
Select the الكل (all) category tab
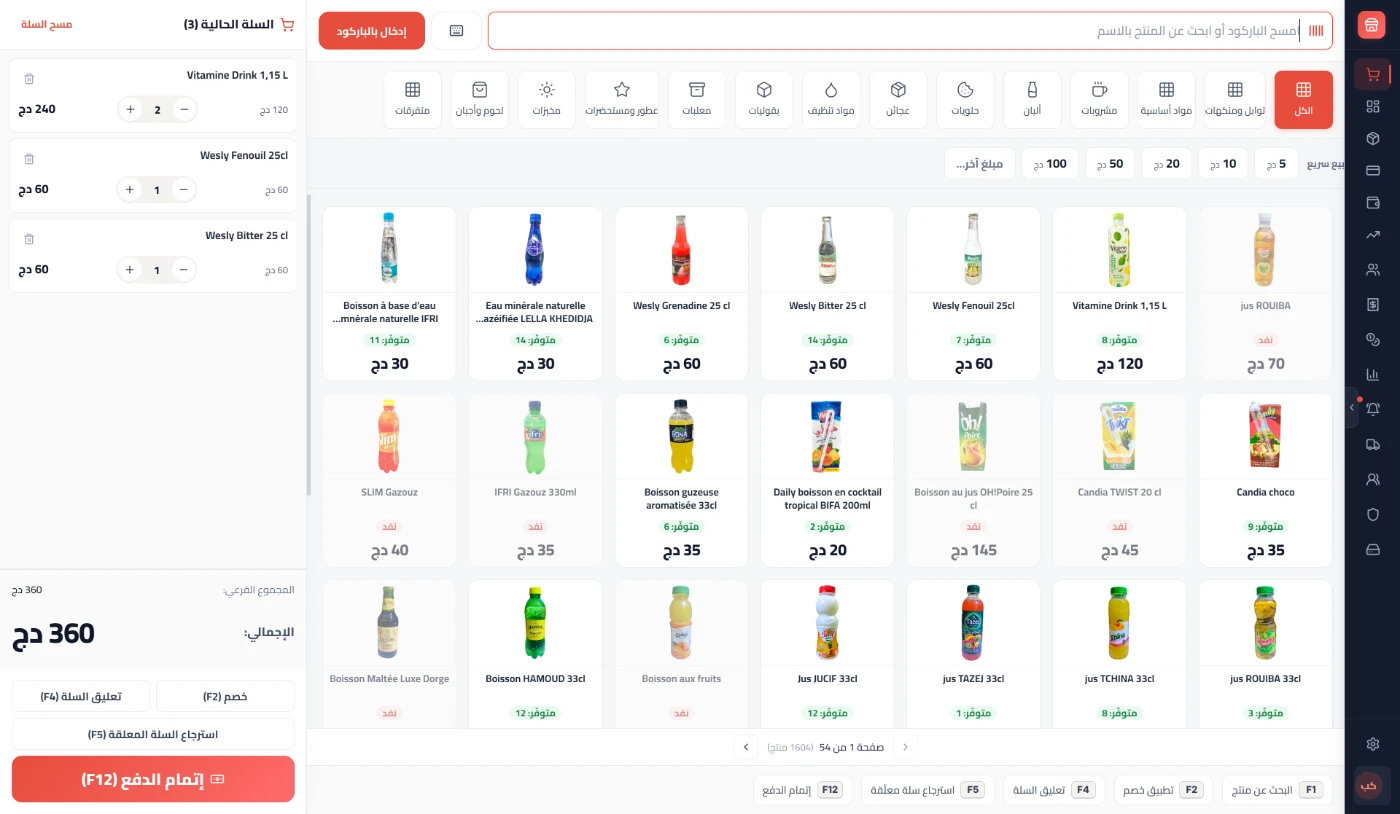click(1304, 100)
